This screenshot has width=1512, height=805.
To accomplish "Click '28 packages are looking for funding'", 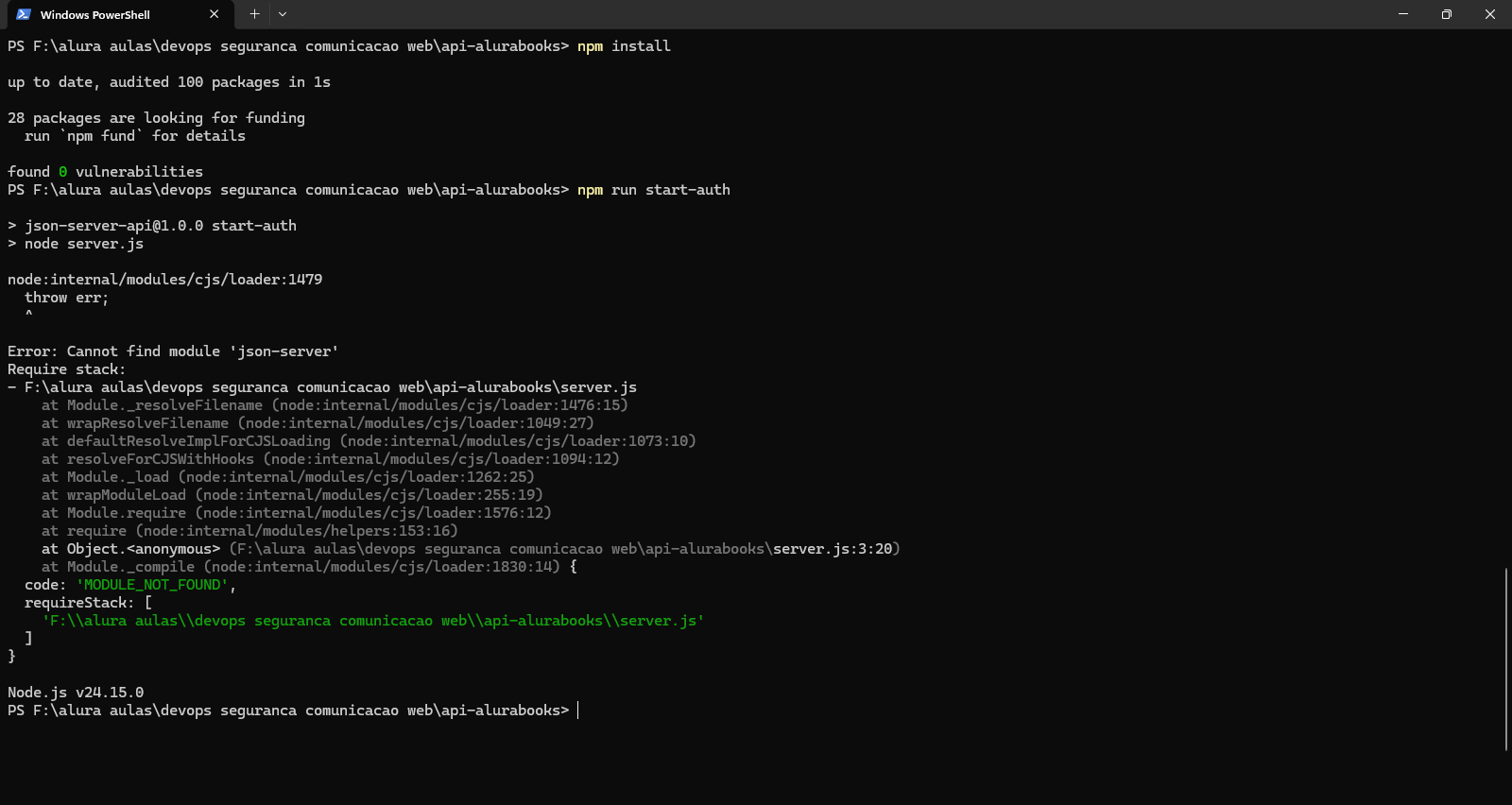I will 156,118.
